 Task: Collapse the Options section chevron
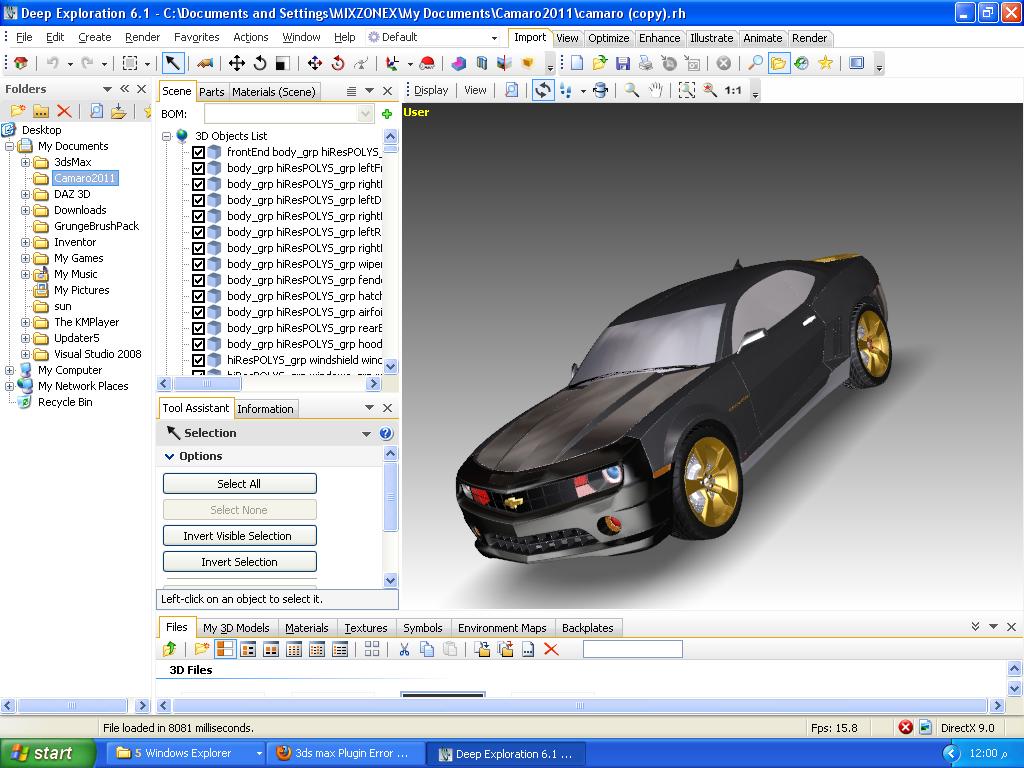170,456
